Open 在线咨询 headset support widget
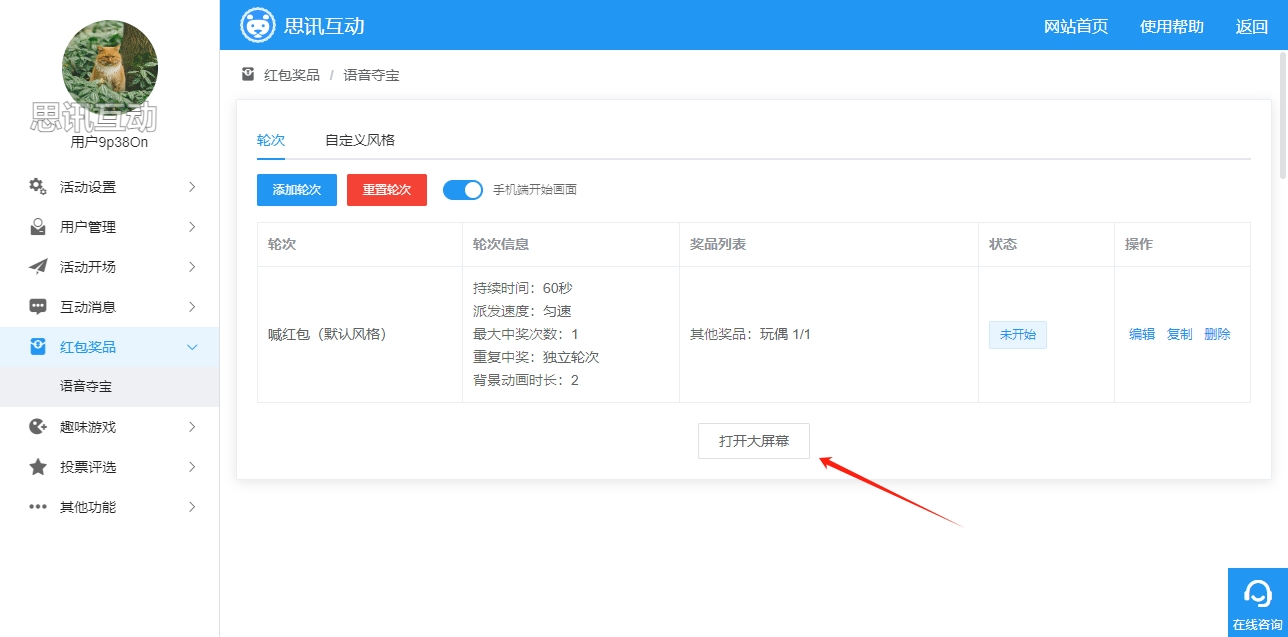This screenshot has width=1288, height=637. tap(1258, 602)
